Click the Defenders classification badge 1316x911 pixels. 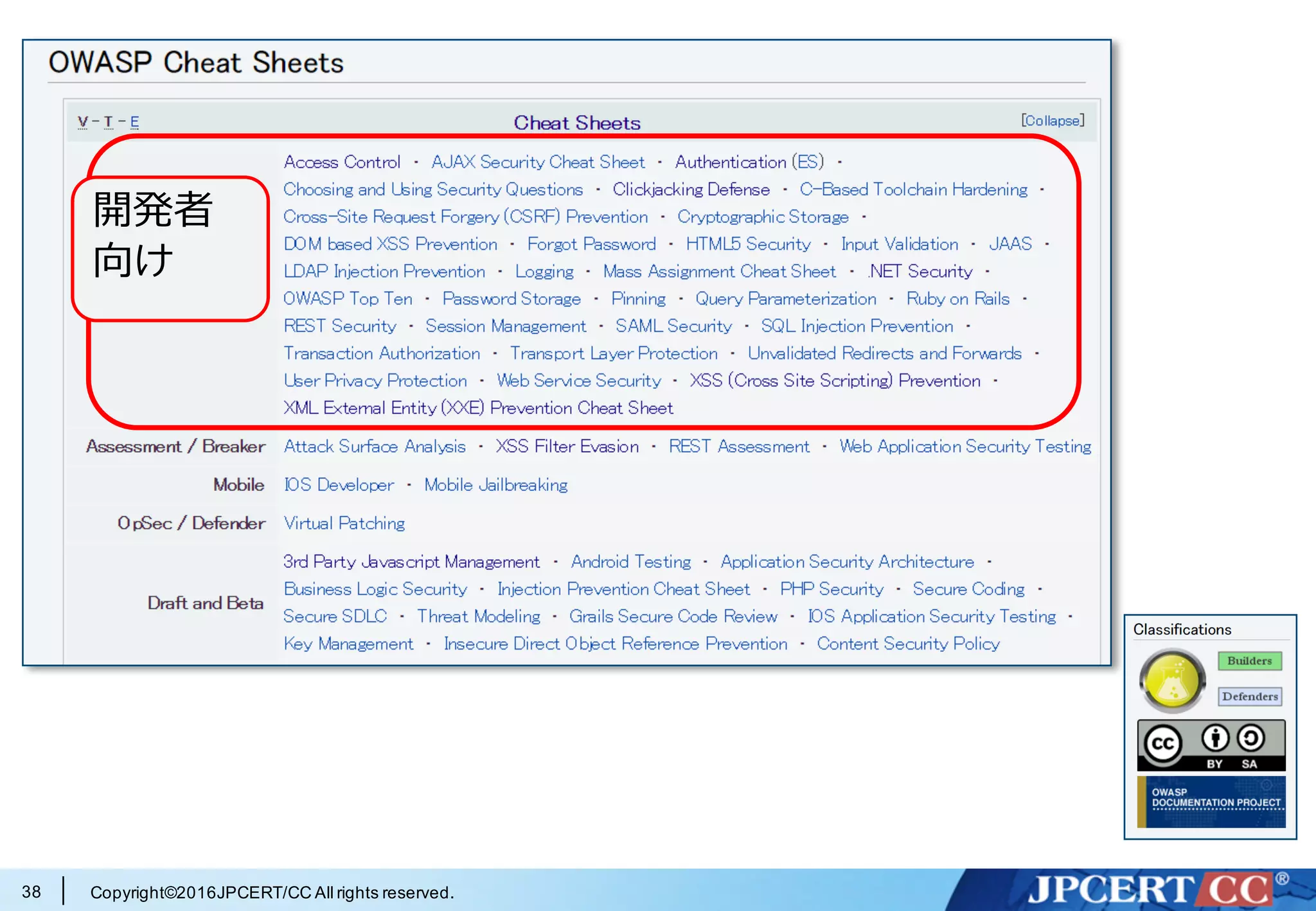(1250, 696)
